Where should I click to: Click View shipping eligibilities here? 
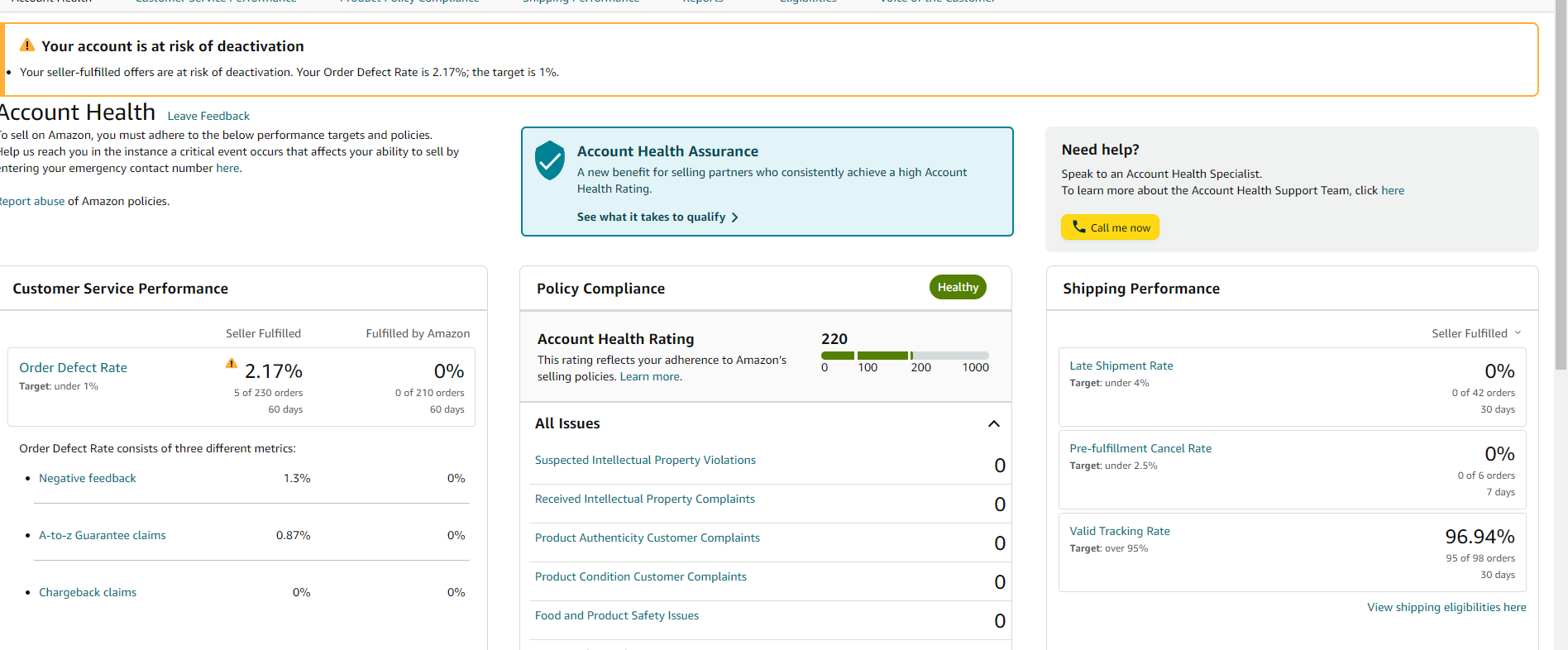(1446, 607)
